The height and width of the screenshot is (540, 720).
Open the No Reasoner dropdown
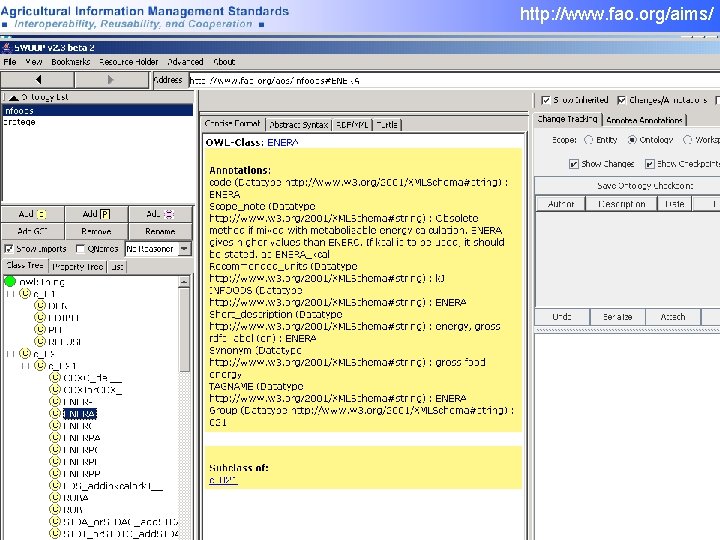(184, 248)
